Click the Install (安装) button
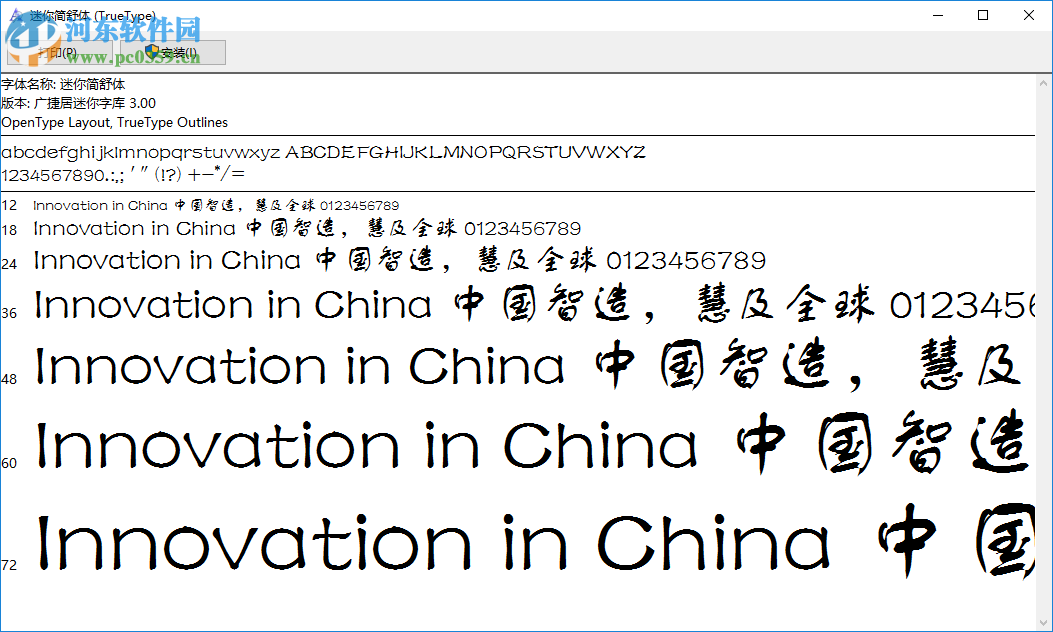Viewport: 1053px width, 632px height. [x=173, y=53]
